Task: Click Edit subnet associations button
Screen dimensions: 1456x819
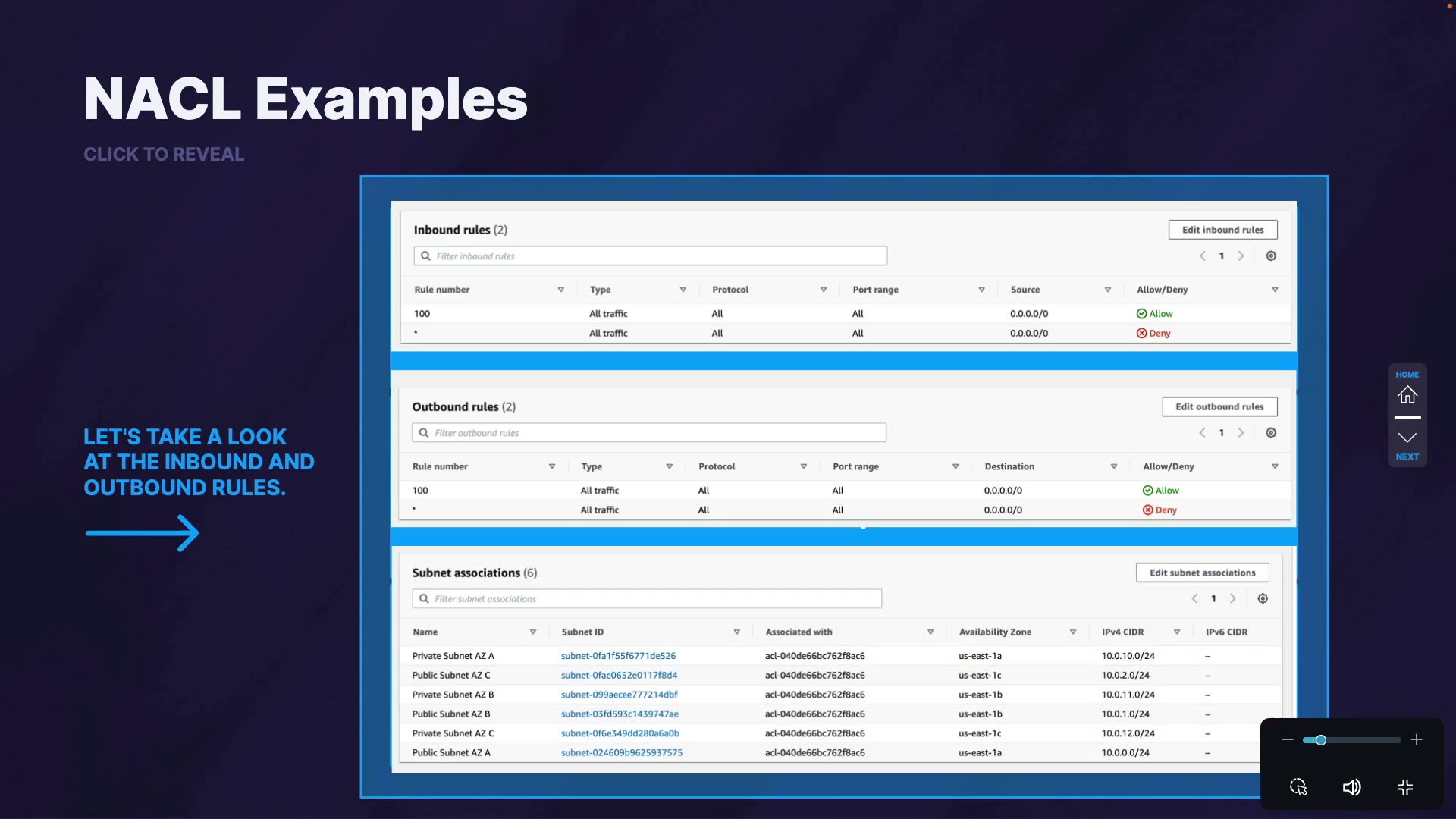Action: (x=1202, y=573)
